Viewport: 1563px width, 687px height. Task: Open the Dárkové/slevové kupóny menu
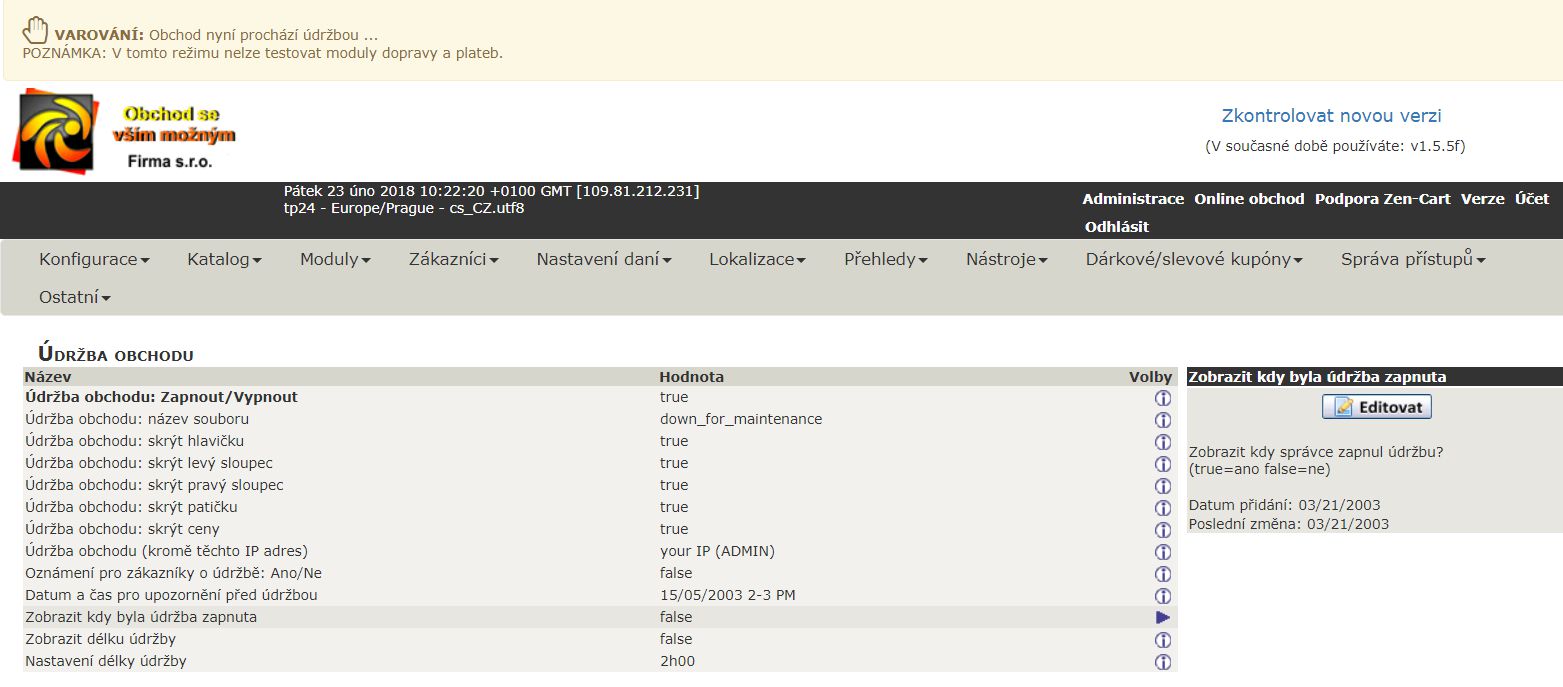coord(1194,260)
